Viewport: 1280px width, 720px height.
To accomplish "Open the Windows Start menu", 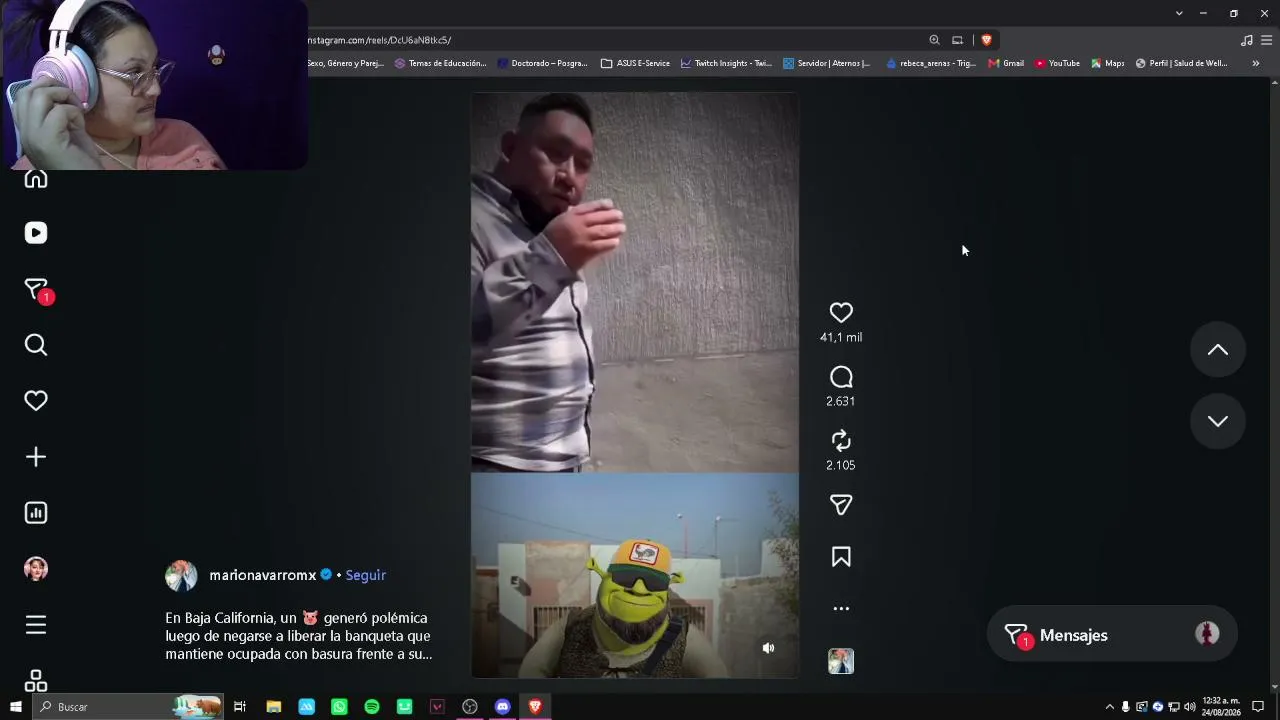I will click(15, 707).
